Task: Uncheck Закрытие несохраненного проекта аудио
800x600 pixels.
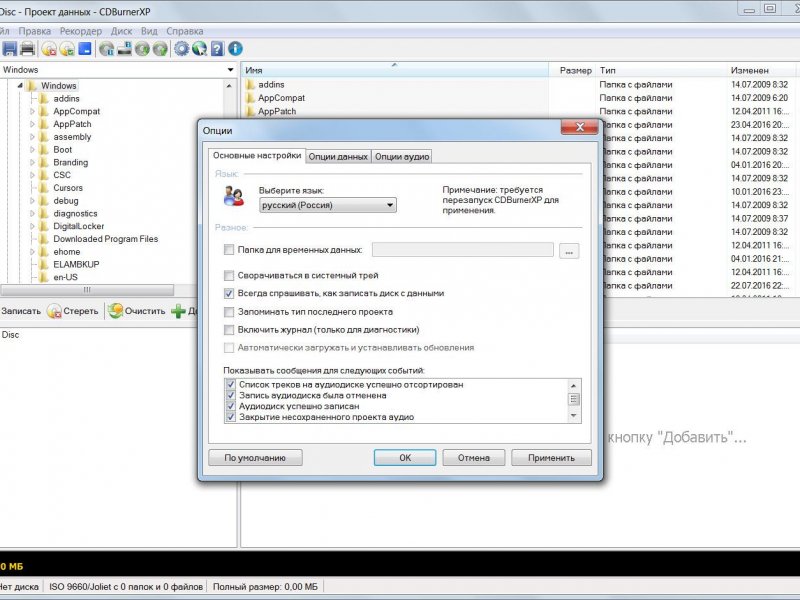Action: click(231, 417)
